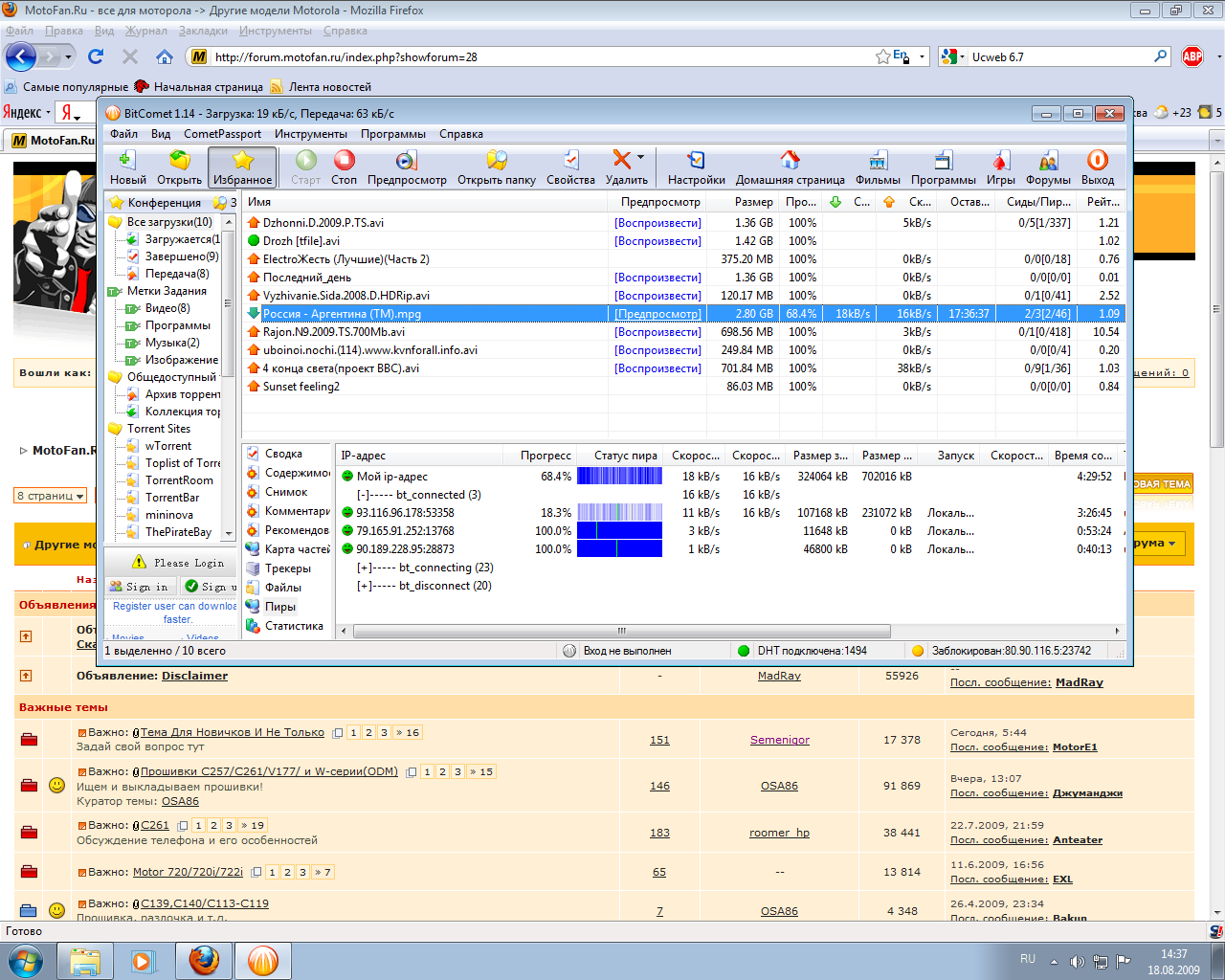Viewport: 1225px width, 980px height.
Task: Collapse the bt_connected (3) peer group
Action: coord(364,495)
